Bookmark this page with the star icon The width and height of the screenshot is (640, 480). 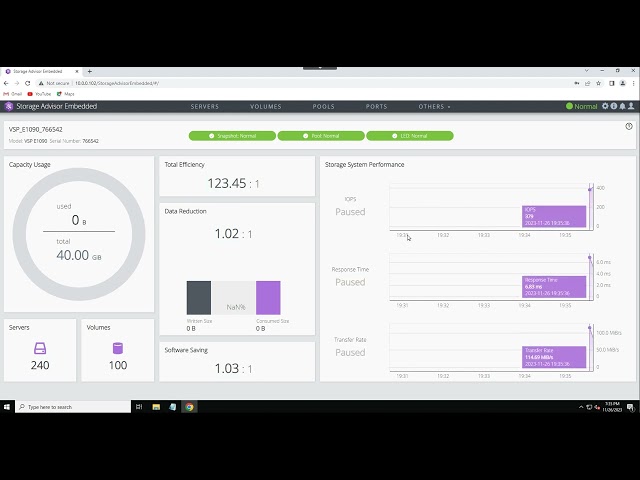click(x=598, y=83)
